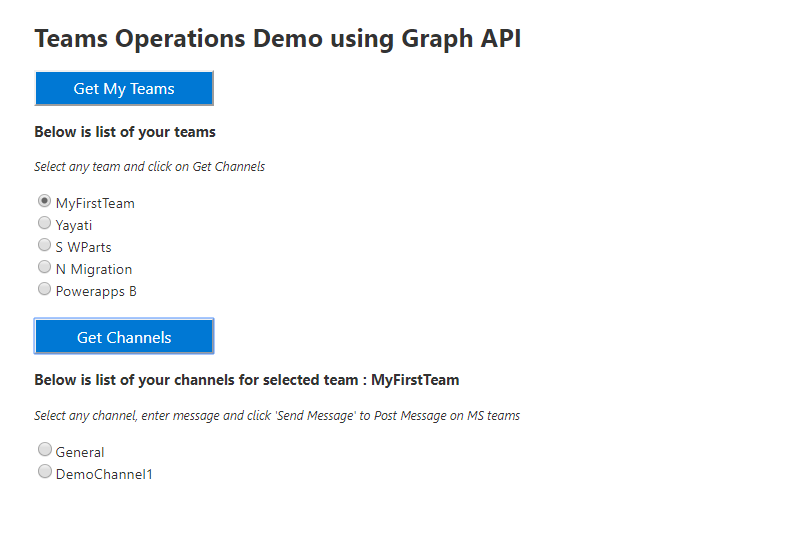Click the 'Yayati' team label text
The height and width of the screenshot is (548, 789).
[74, 225]
